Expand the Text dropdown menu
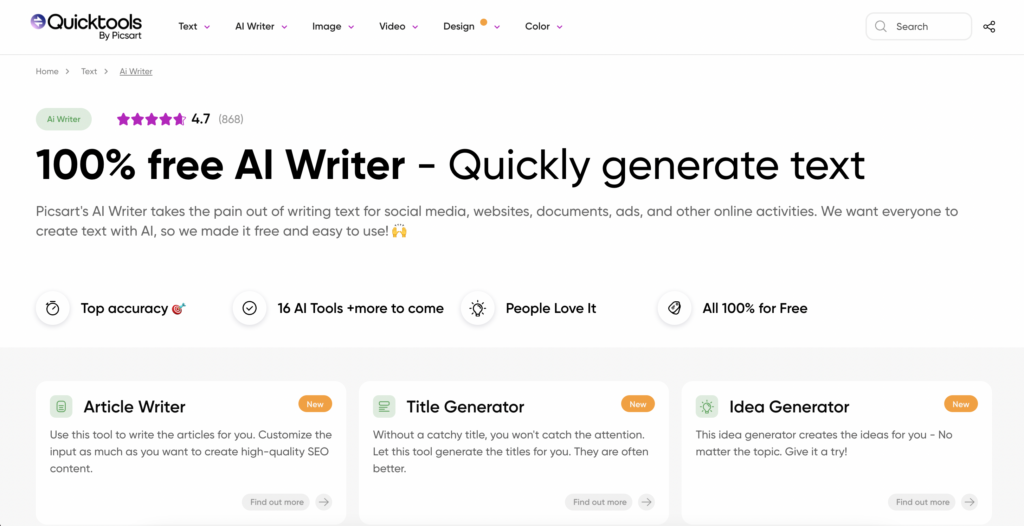 (x=194, y=27)
